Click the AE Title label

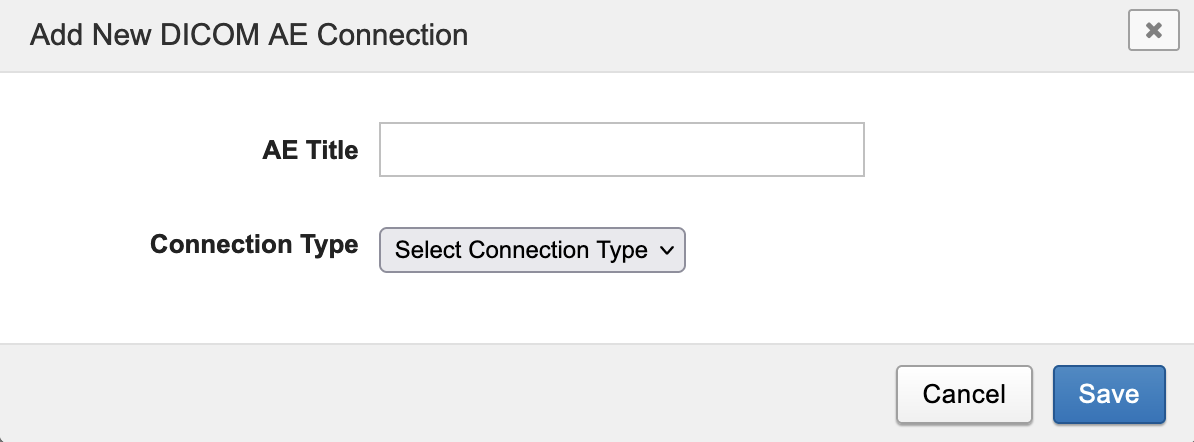(310, 150)
